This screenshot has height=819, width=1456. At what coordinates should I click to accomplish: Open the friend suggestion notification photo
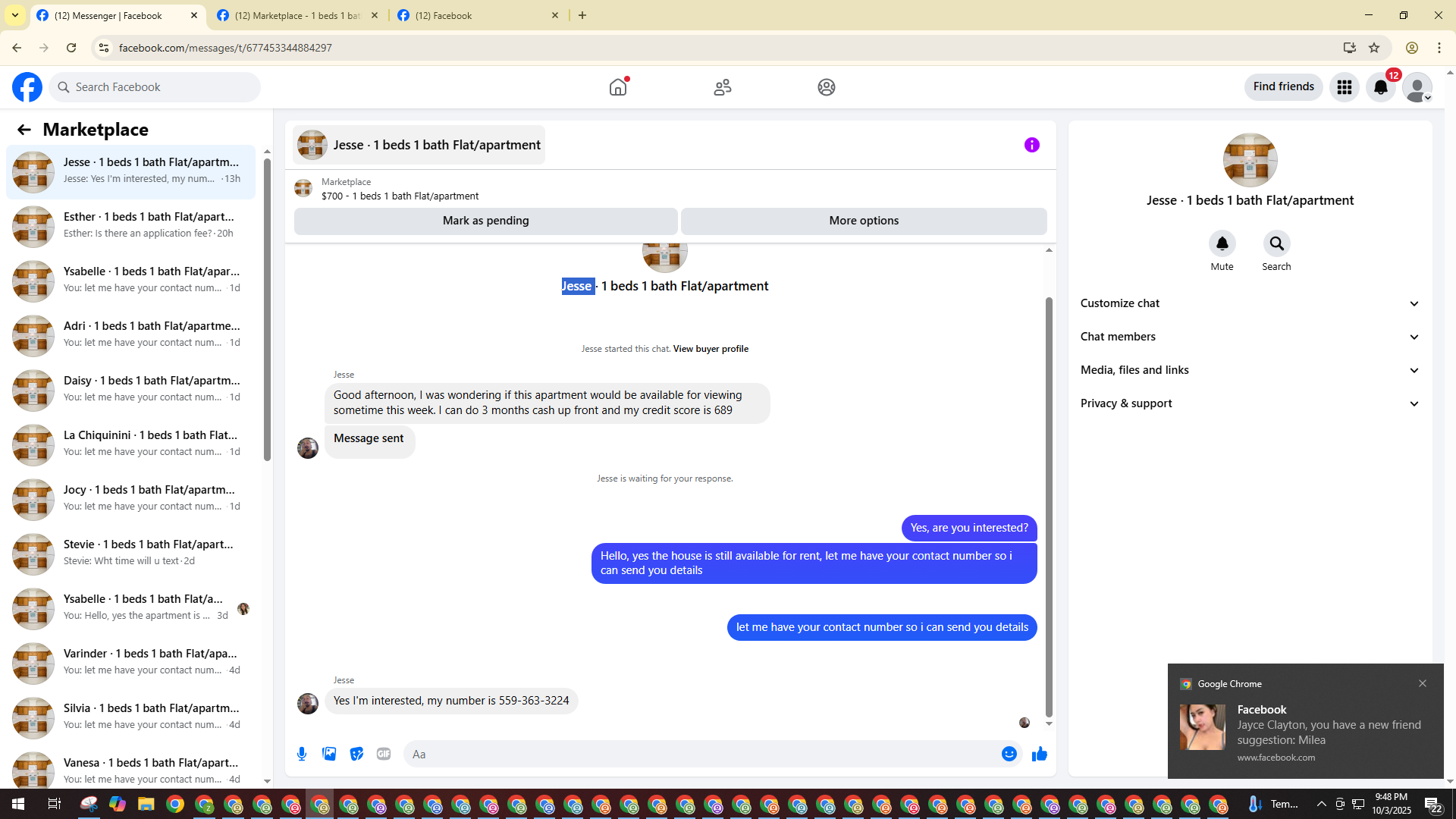click(1202, 727)
